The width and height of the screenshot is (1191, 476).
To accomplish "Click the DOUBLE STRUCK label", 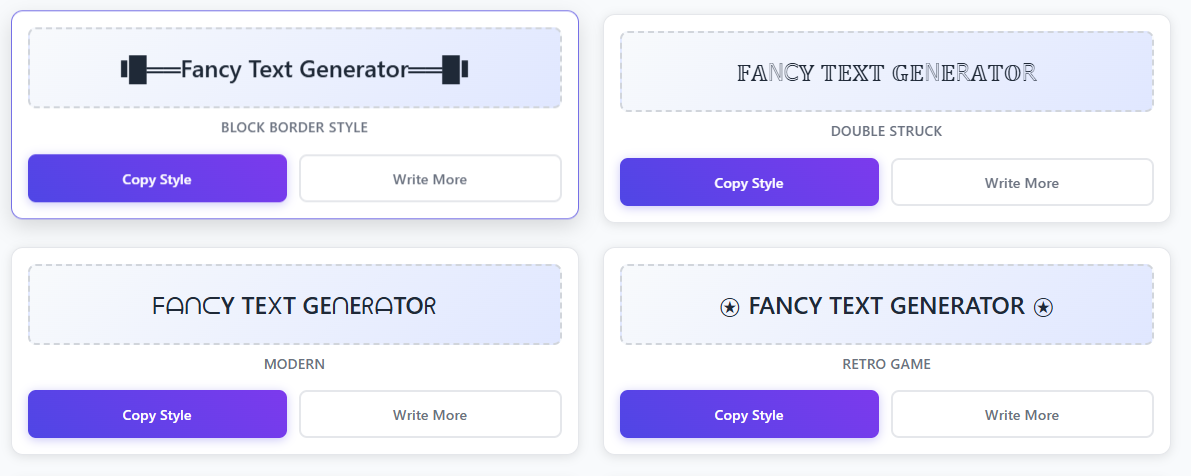I will (x=886, y=131).
